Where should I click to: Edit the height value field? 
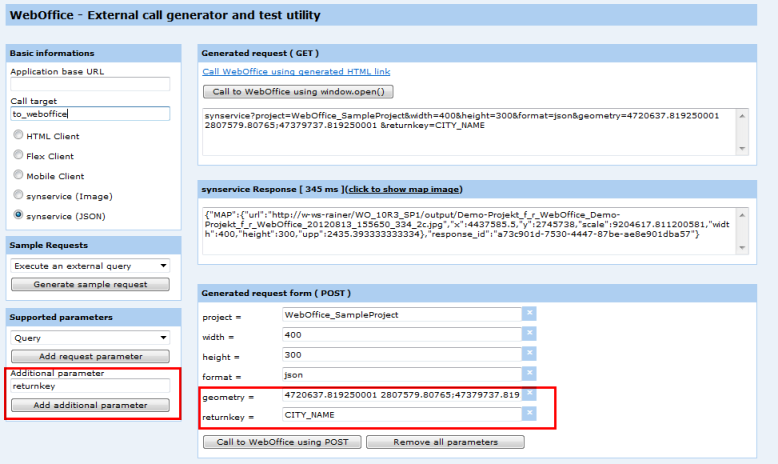tap(402, 354)
